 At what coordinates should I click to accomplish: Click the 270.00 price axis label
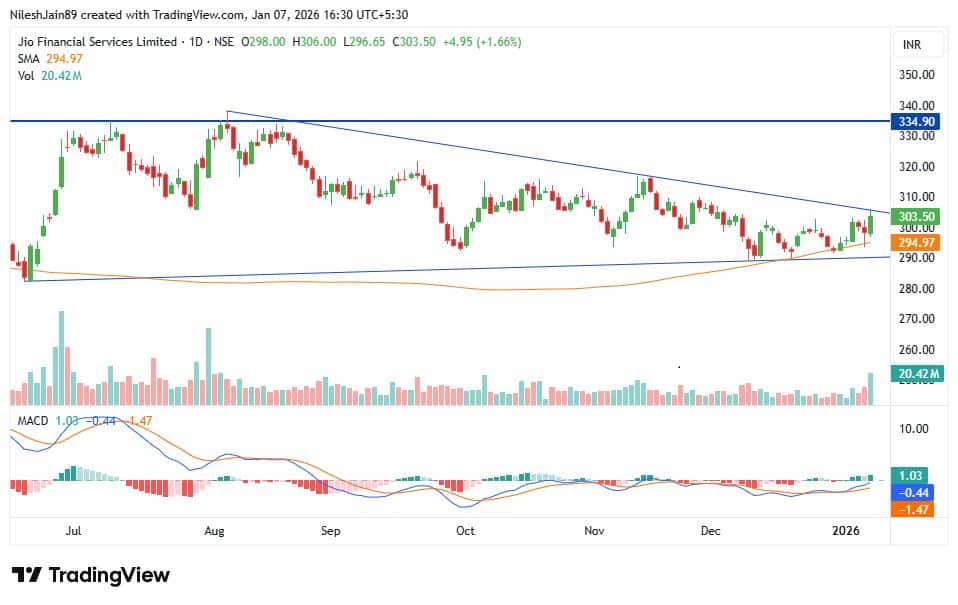click(916, 318)
